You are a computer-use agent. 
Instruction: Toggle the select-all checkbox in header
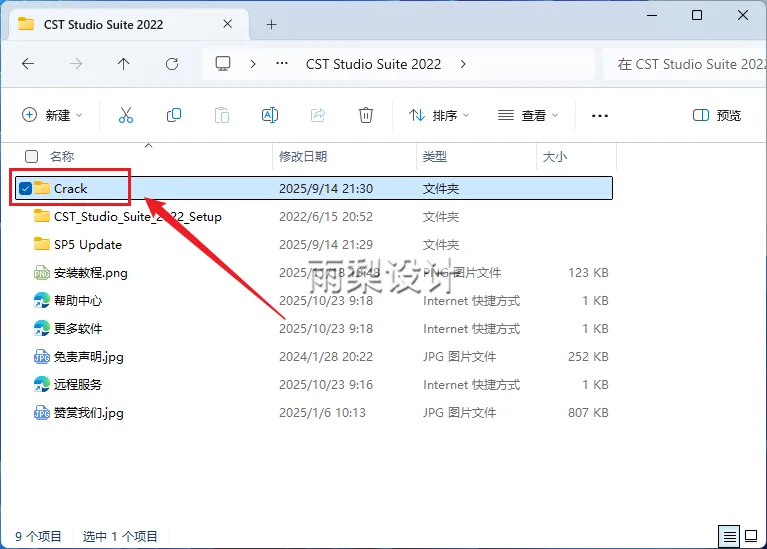click(31, 157)
